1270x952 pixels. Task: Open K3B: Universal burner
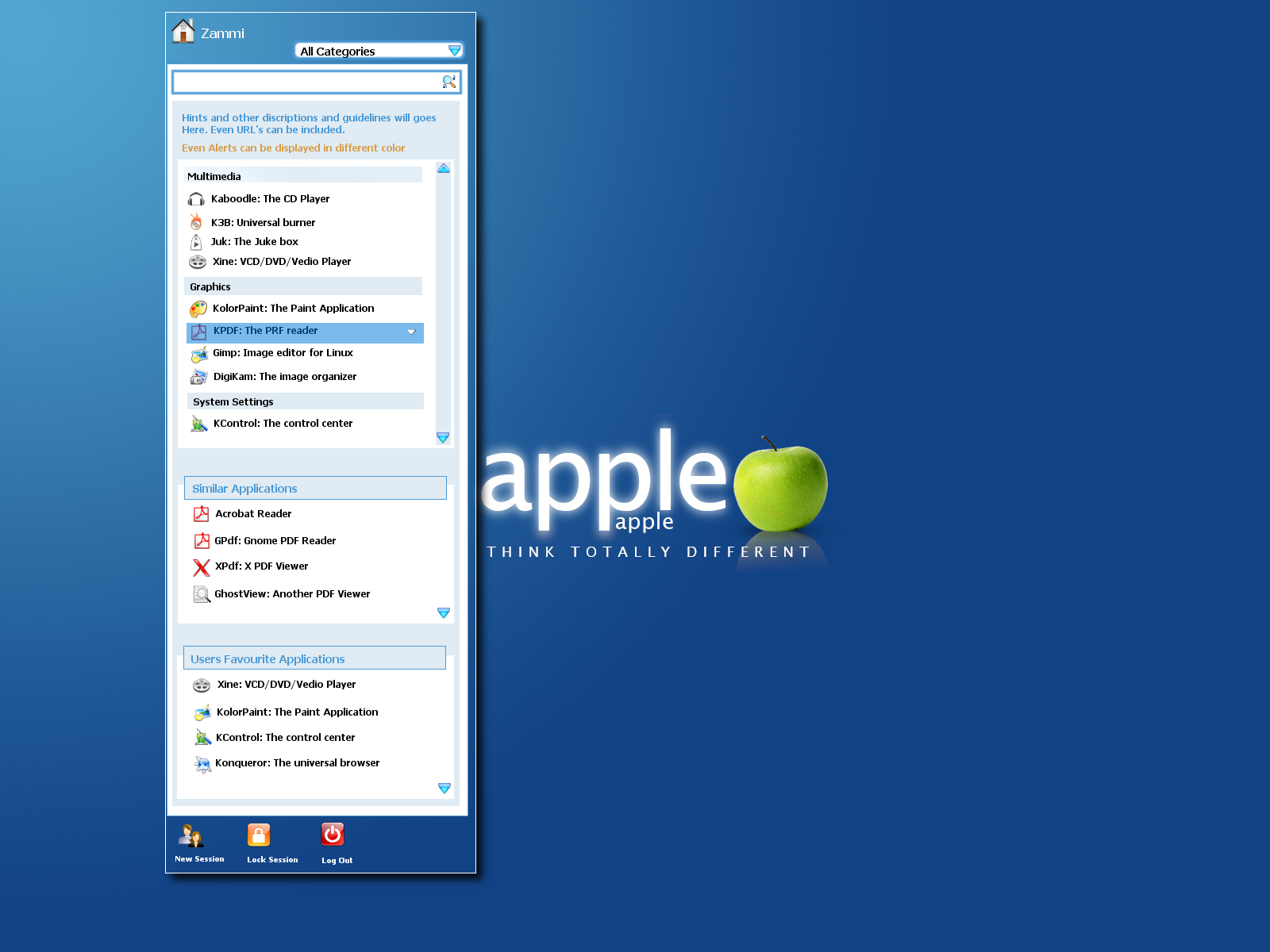(263, 223)
